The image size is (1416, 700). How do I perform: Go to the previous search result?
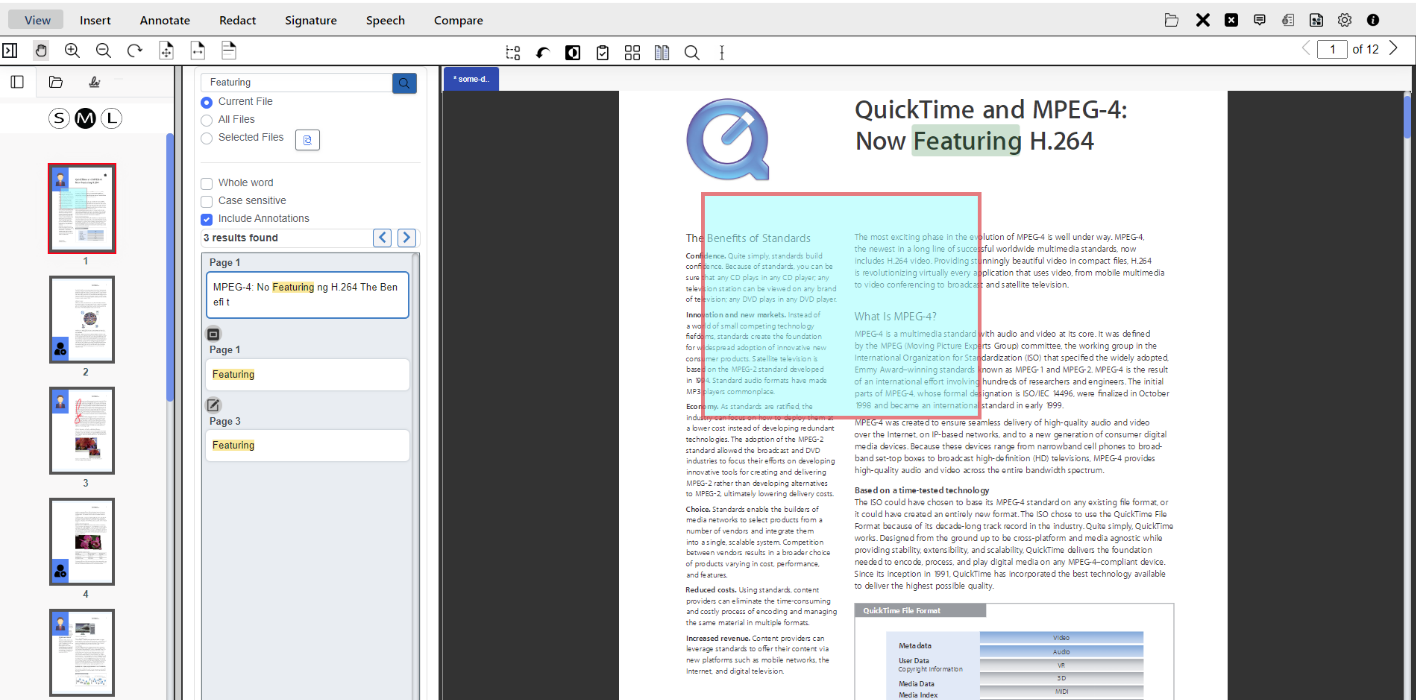coord(382,237)
